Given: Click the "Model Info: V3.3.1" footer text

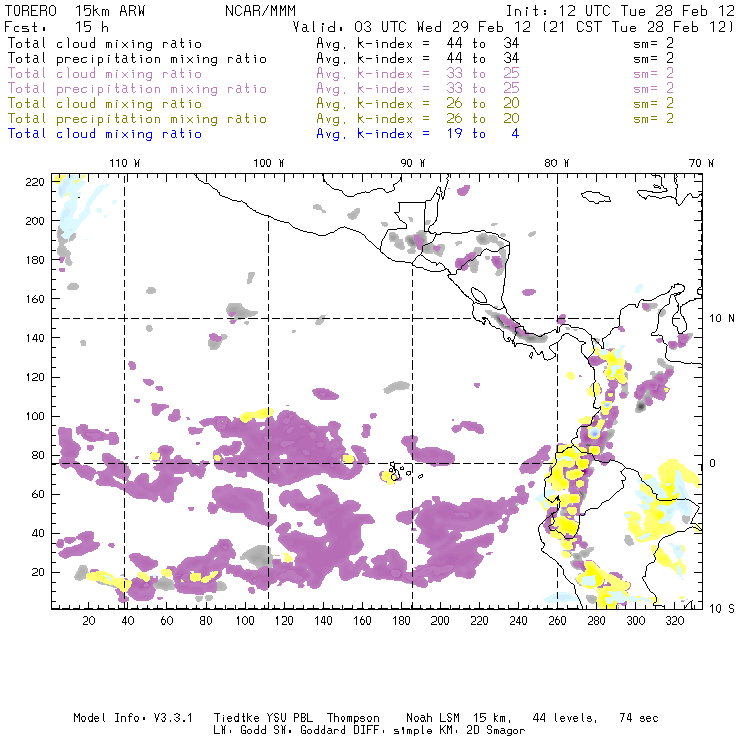Looking at the screenshot, I should coord(133,718).
